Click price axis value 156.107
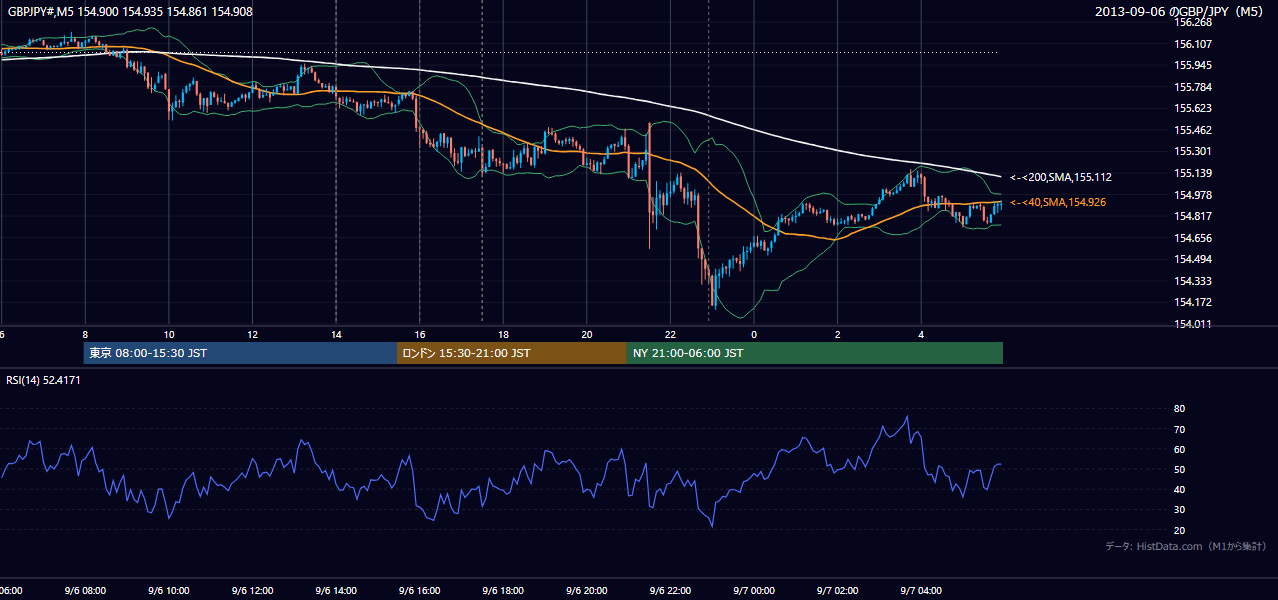 1191,44
